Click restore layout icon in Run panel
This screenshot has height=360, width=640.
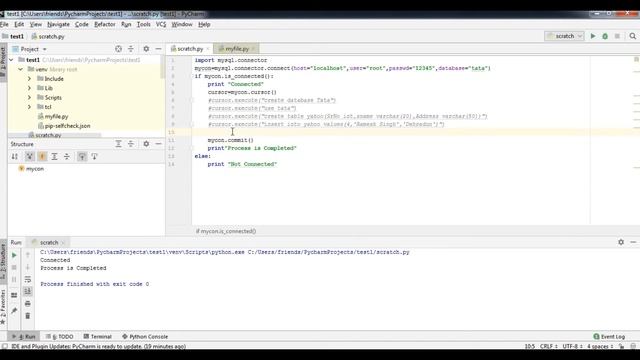14,295
